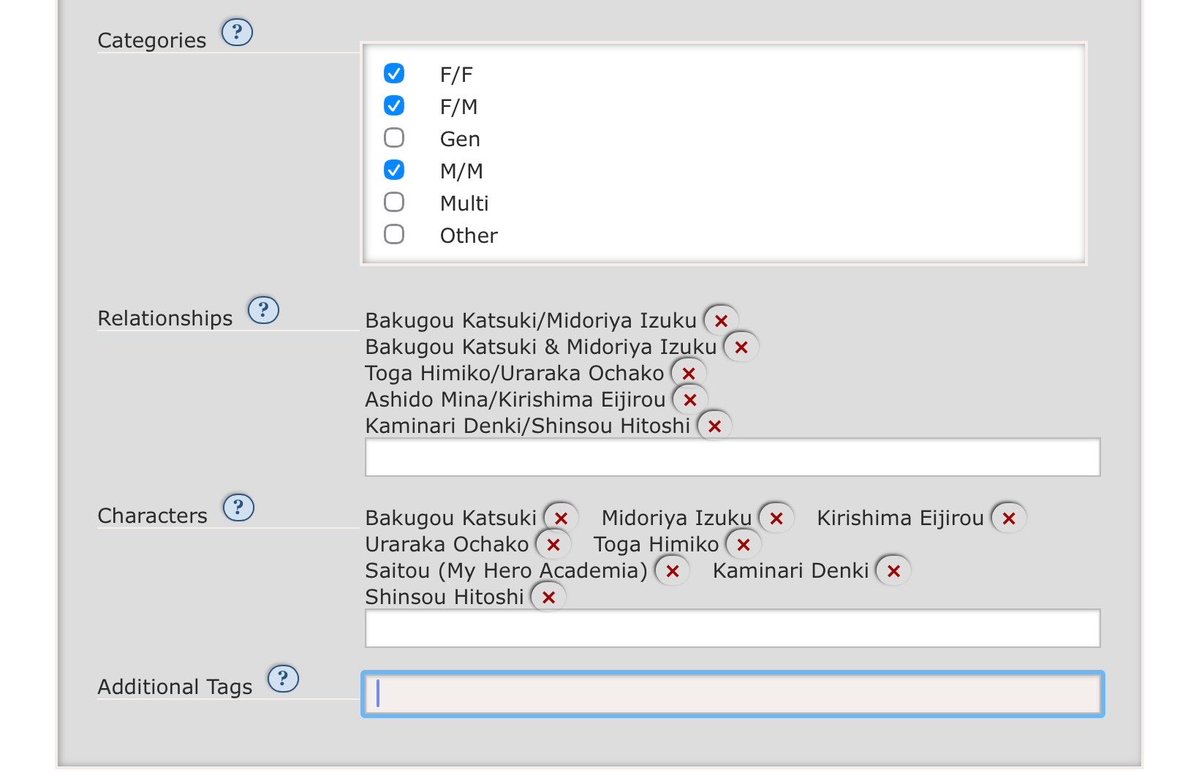Open the Additional Tags help question mark

[x=283, y=679]
